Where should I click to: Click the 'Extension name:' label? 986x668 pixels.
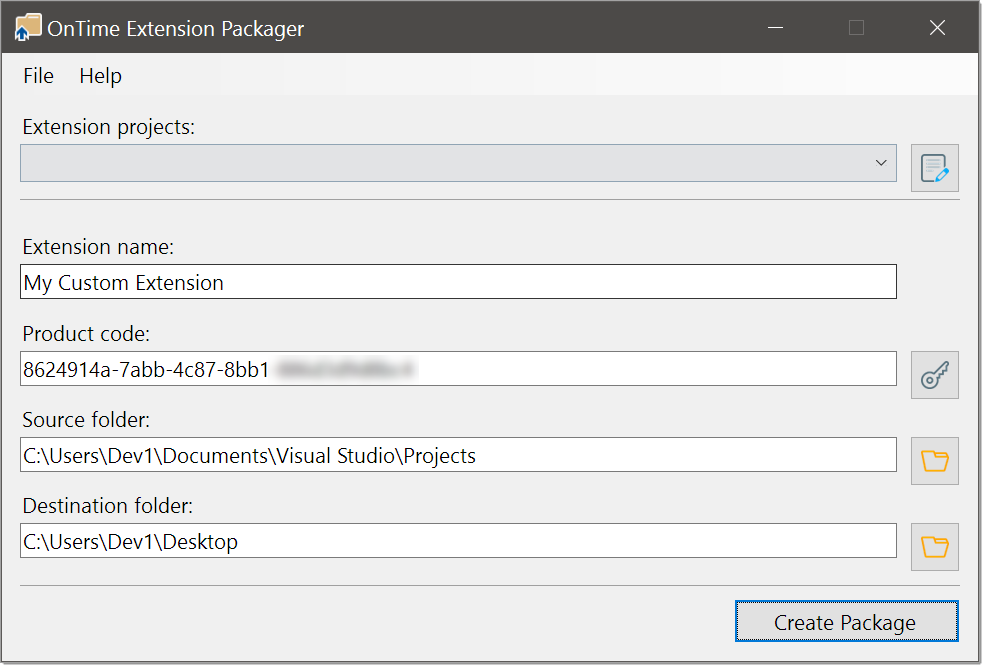click(x=99, y=248)
